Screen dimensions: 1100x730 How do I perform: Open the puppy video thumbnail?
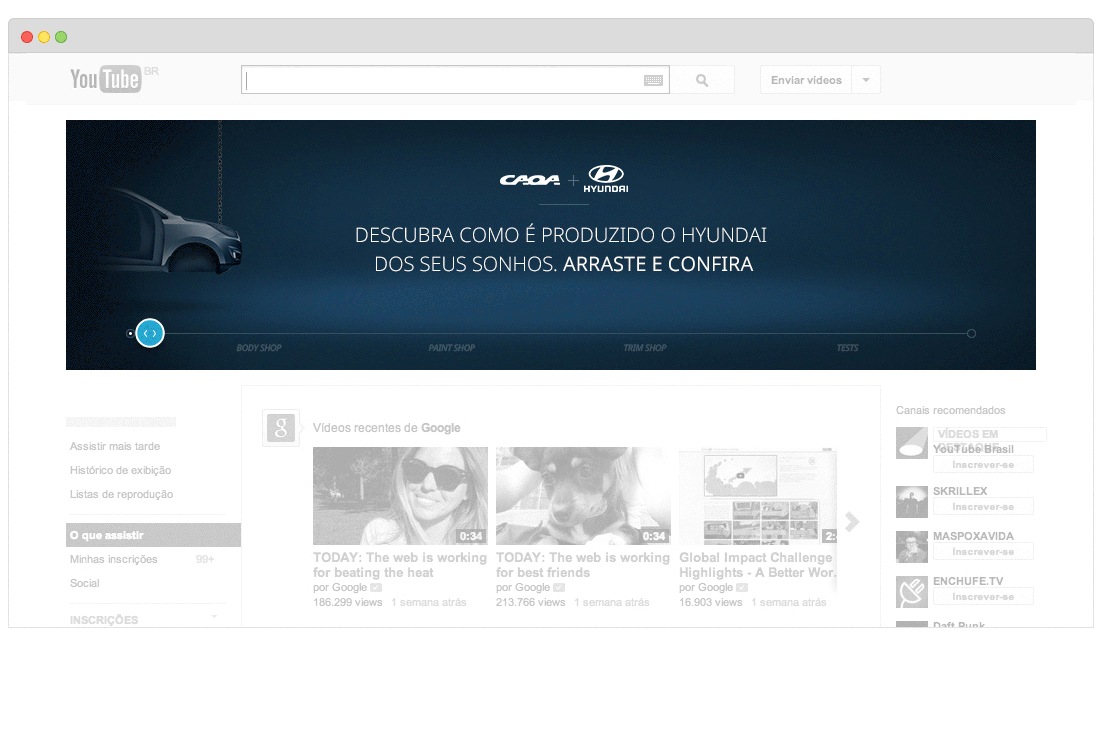pyautogui.click(x=583, y=496)
